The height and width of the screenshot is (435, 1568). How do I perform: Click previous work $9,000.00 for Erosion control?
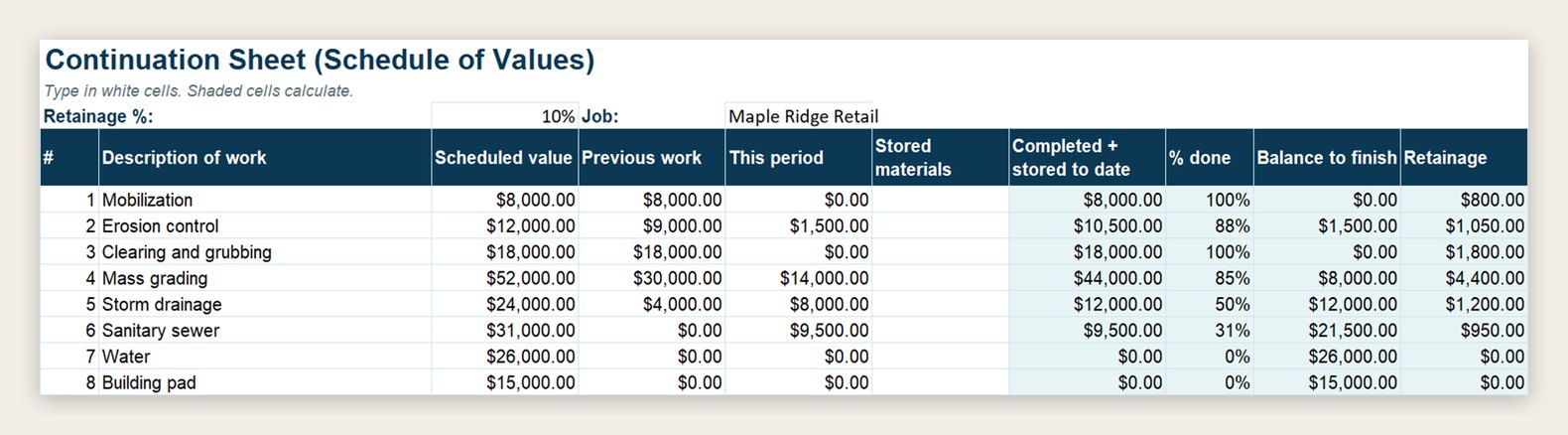coord(651,225)
